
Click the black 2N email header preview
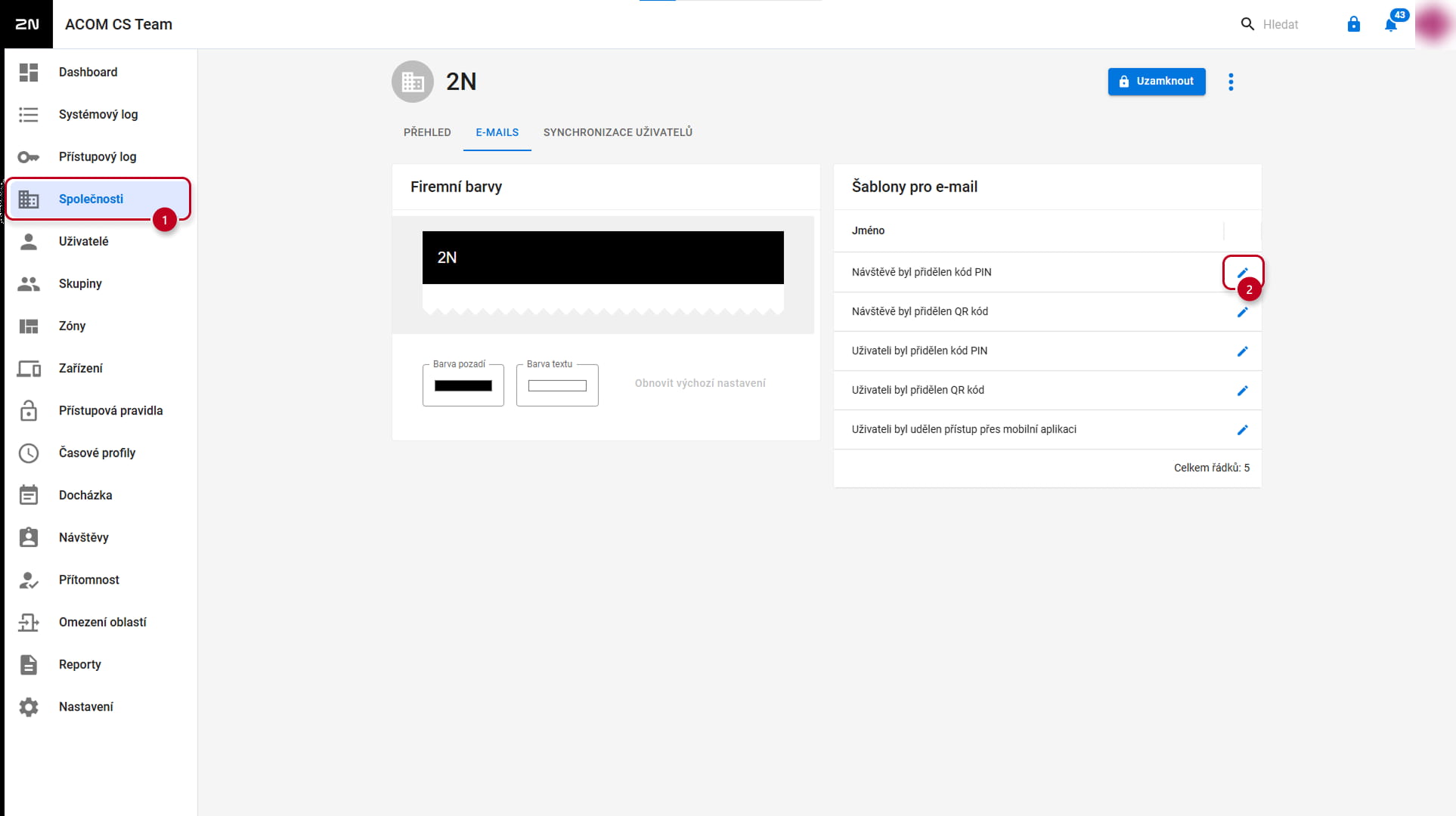click(x=603, y=258)
